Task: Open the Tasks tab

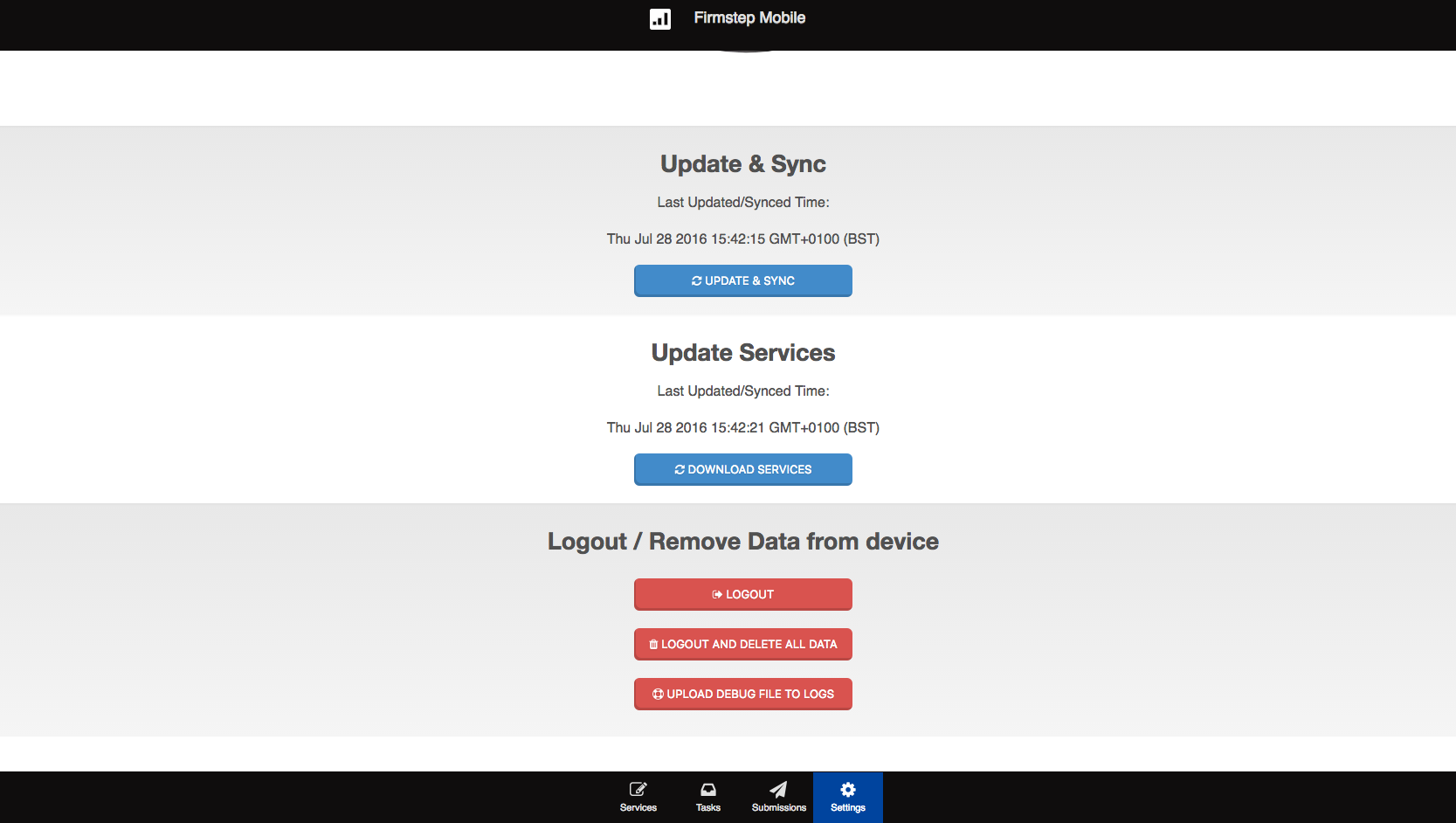Action: click(x=708, y=797)
